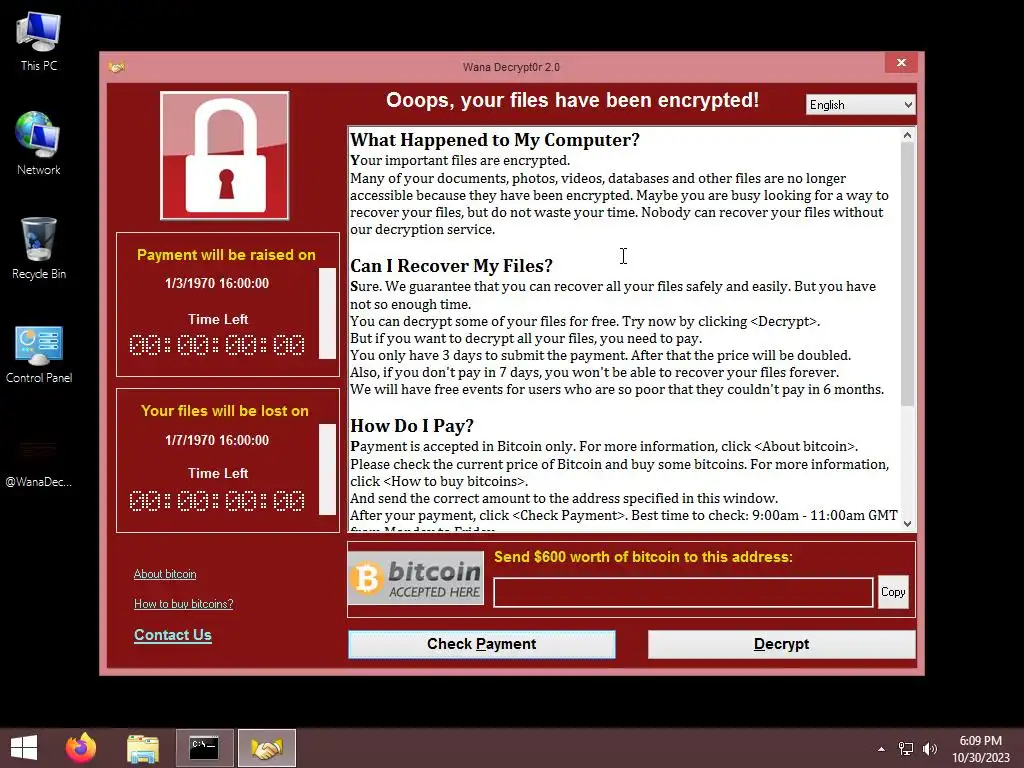Click the Decrypt button
1024x768 pixels.
(x=781, y=644)
